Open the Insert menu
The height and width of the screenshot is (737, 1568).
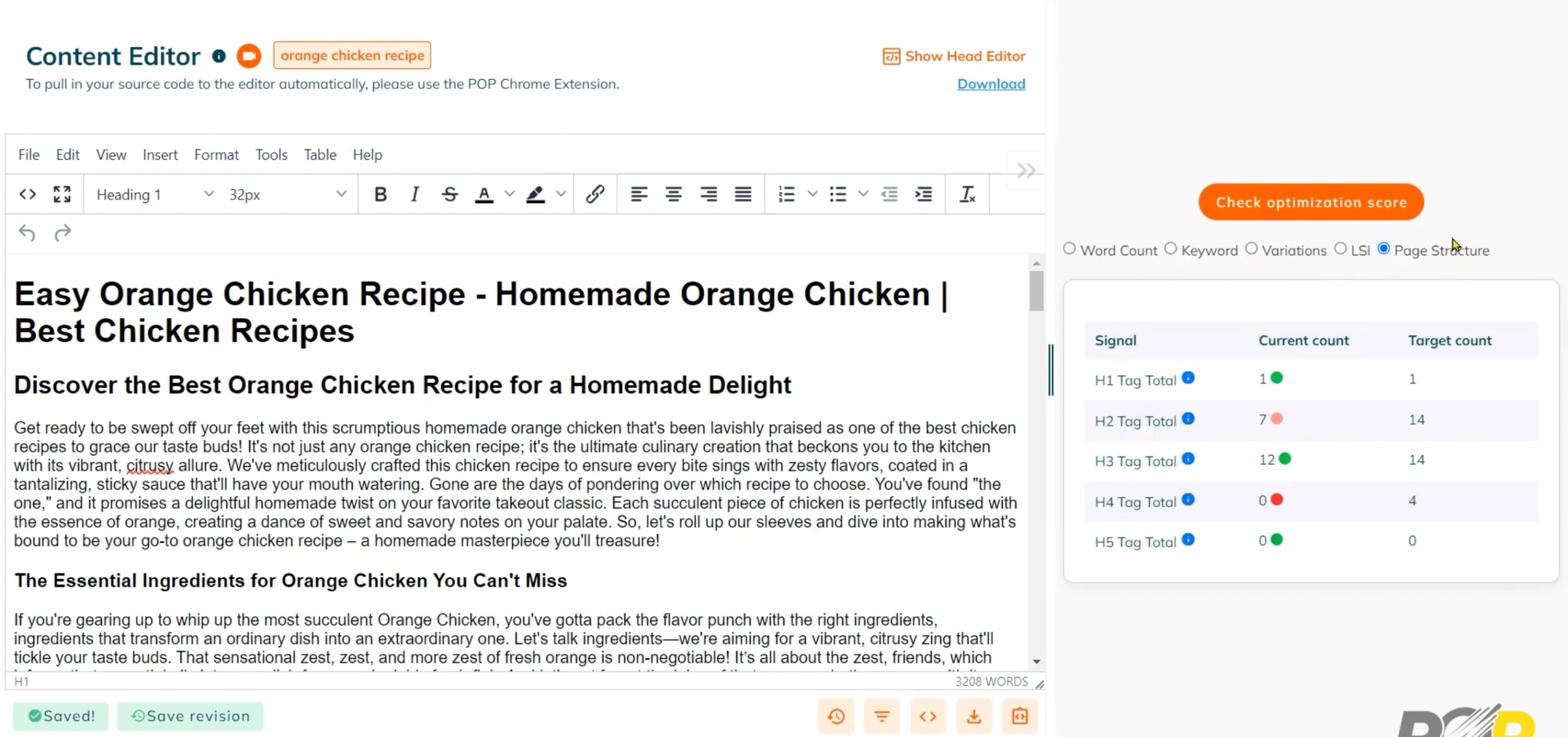pos(160,155)
